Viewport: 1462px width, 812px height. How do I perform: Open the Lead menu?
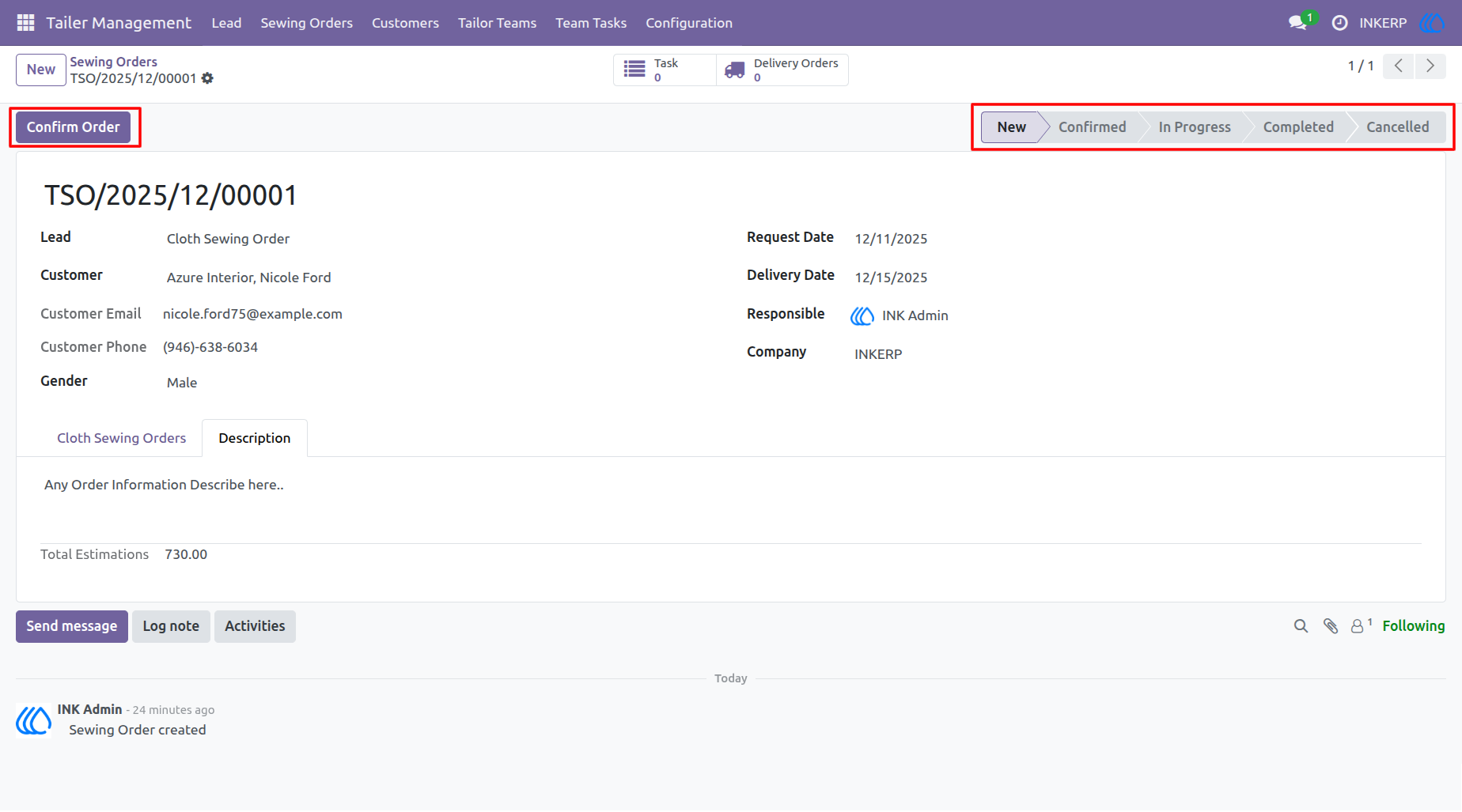point(226,23)
